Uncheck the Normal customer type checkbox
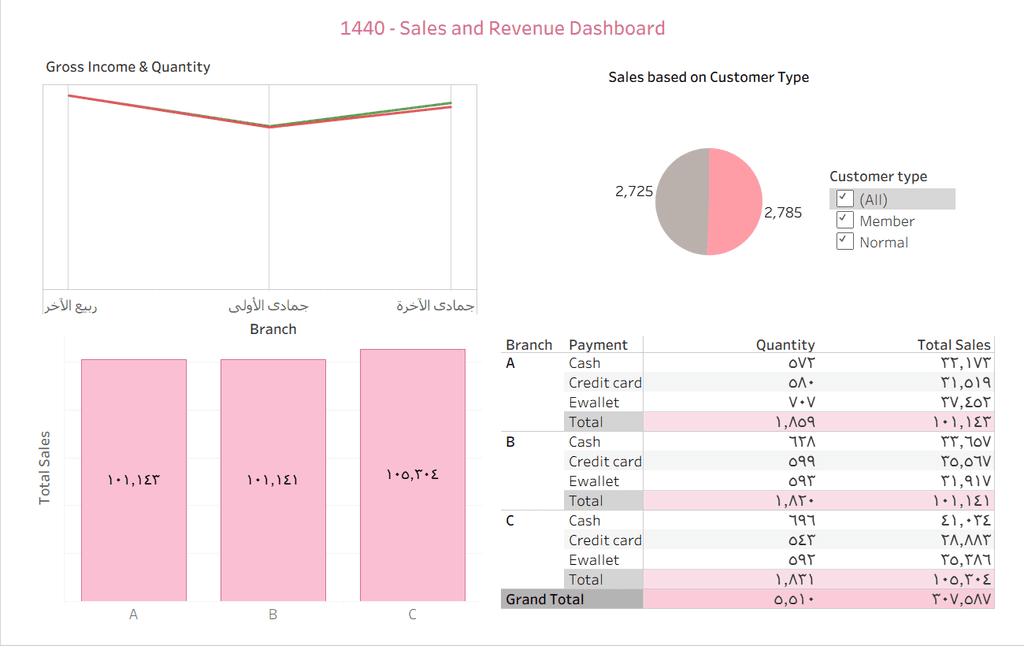The height and width of the screenshot is (646, 1024). tap(845, 242)
